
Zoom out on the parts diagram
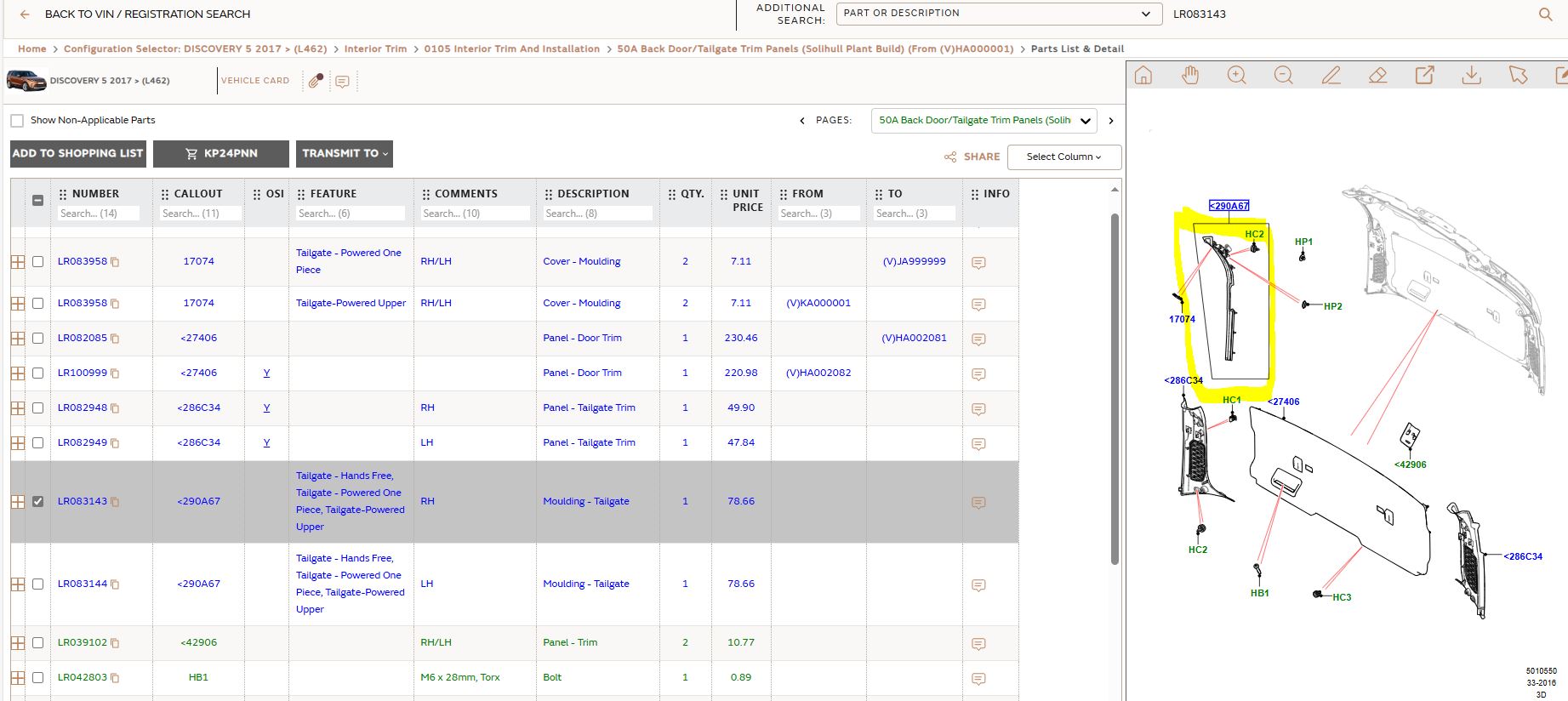1284,76
